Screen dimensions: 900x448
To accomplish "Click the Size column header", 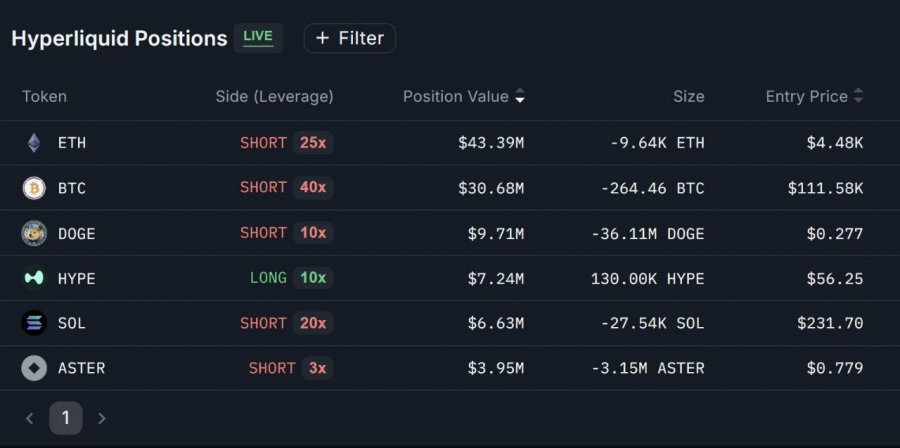I will 688,97.
